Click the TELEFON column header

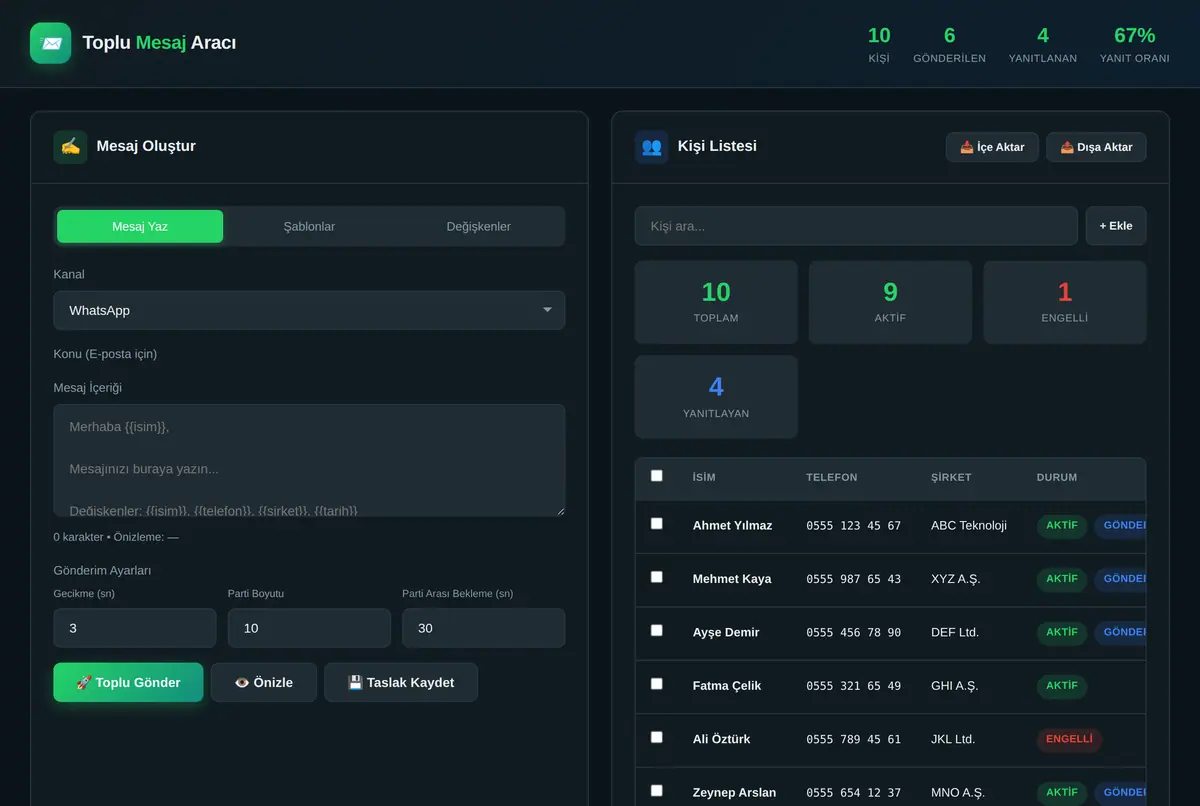tap(832, 478)
